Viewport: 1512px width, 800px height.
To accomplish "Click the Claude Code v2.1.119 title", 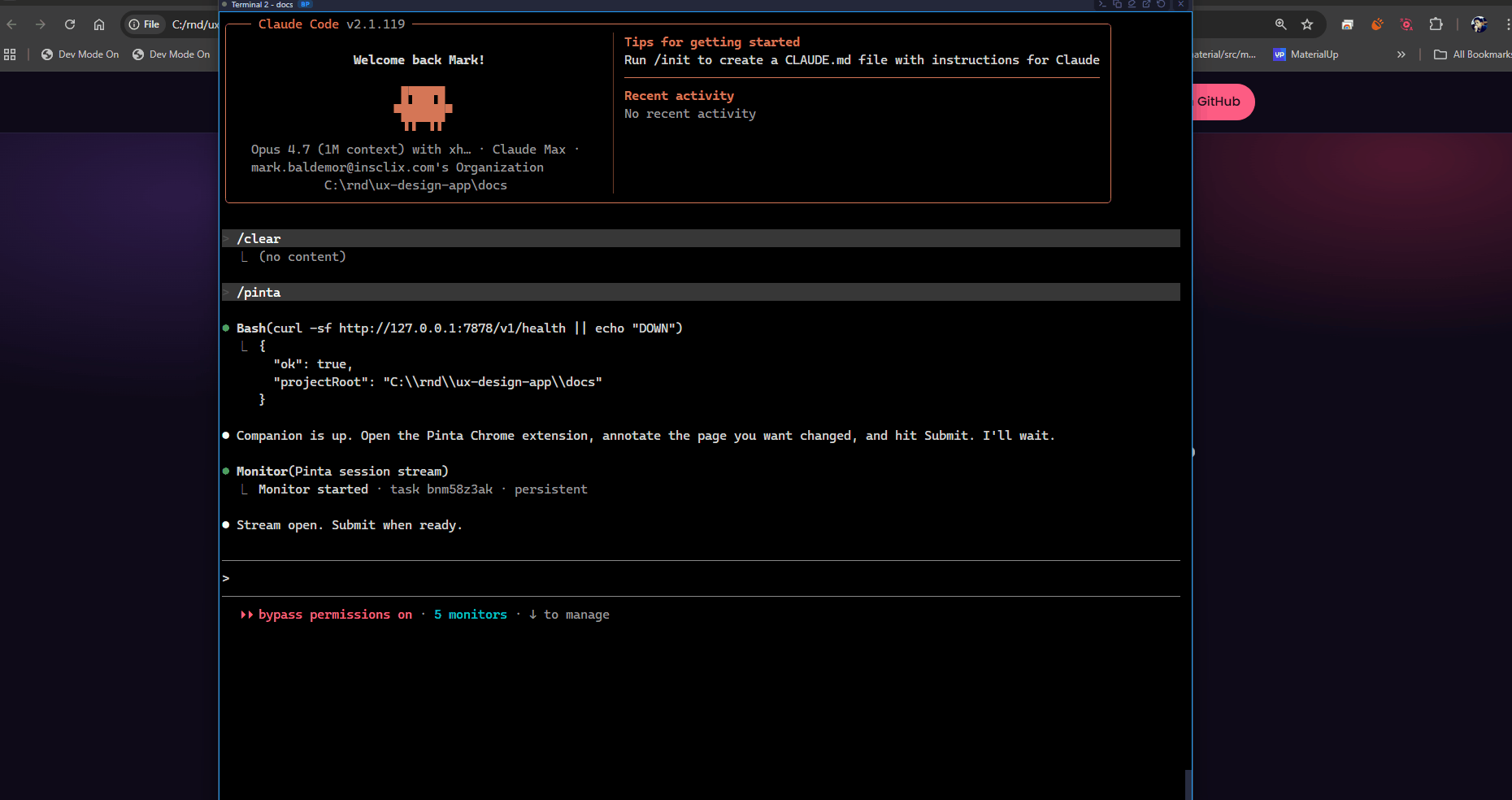I will tap(332, 24).
